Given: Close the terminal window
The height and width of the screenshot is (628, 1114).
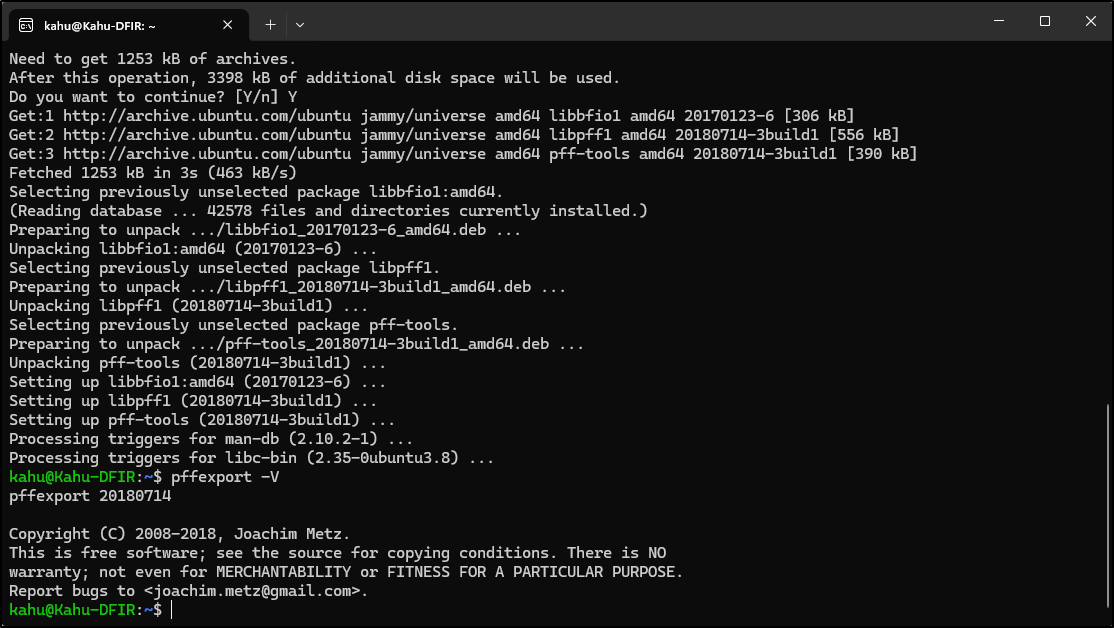Looking at the screenshot, I should [1091, 21].
